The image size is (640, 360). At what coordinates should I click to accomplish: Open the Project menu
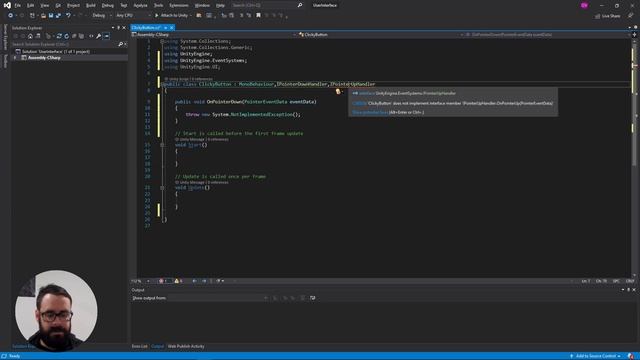tap(73, 5)
